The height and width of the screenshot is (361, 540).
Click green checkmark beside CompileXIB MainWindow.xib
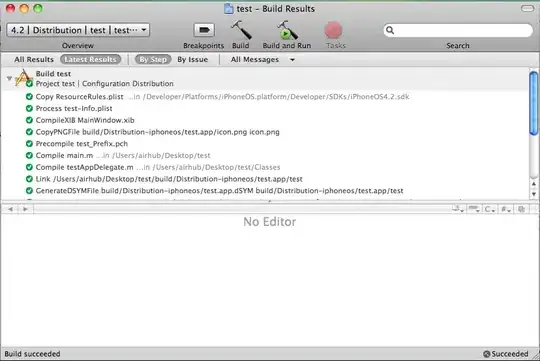click(x=29, y=120)
